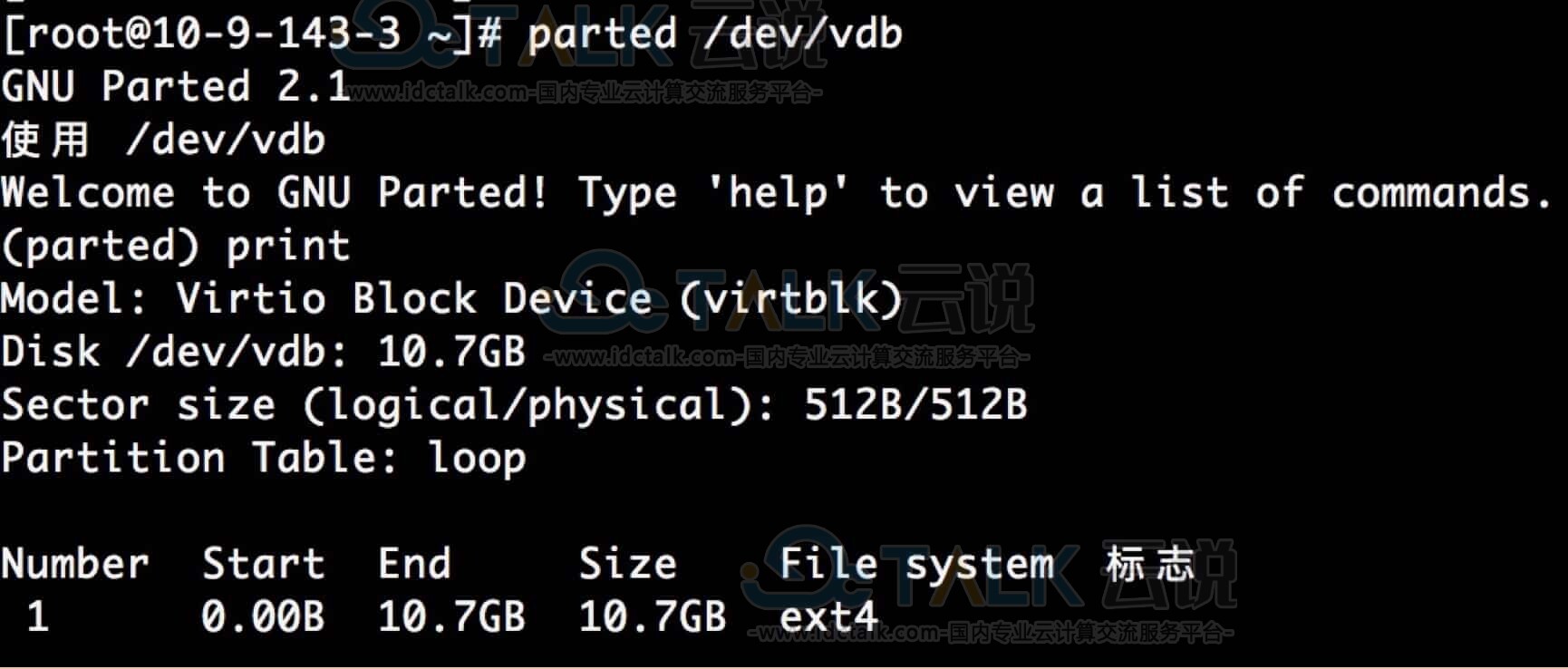
Task: Click the 'End' column header
Action: pos(414,563)
